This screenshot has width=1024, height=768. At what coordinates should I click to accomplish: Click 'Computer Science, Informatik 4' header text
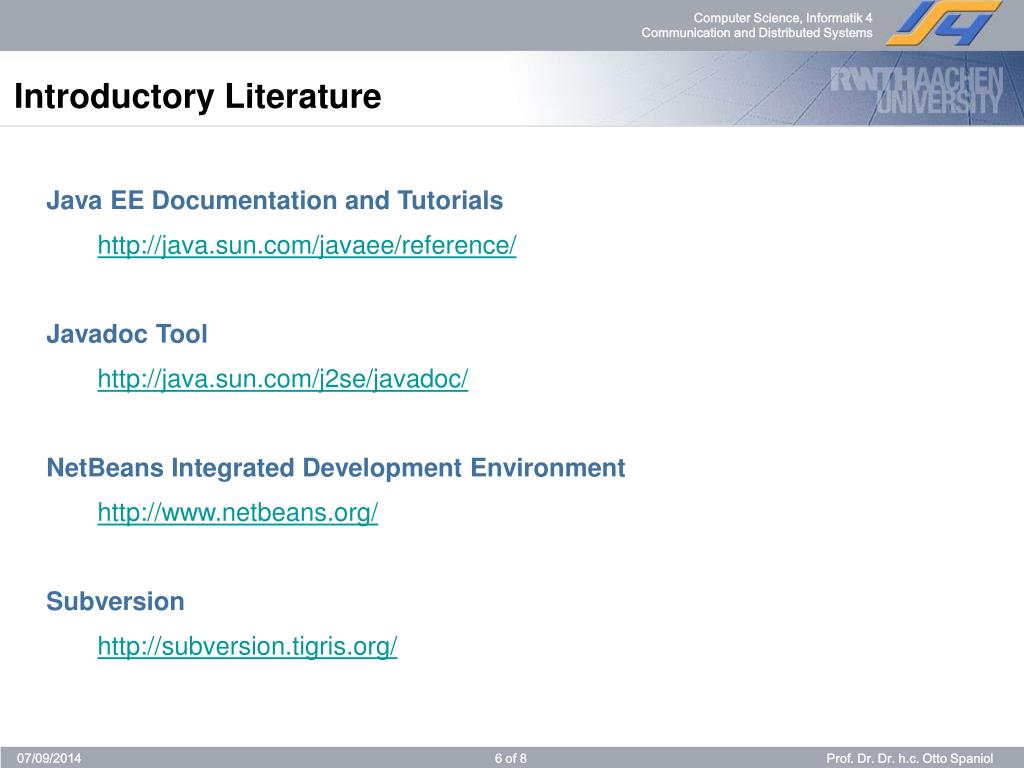[782, 18]
